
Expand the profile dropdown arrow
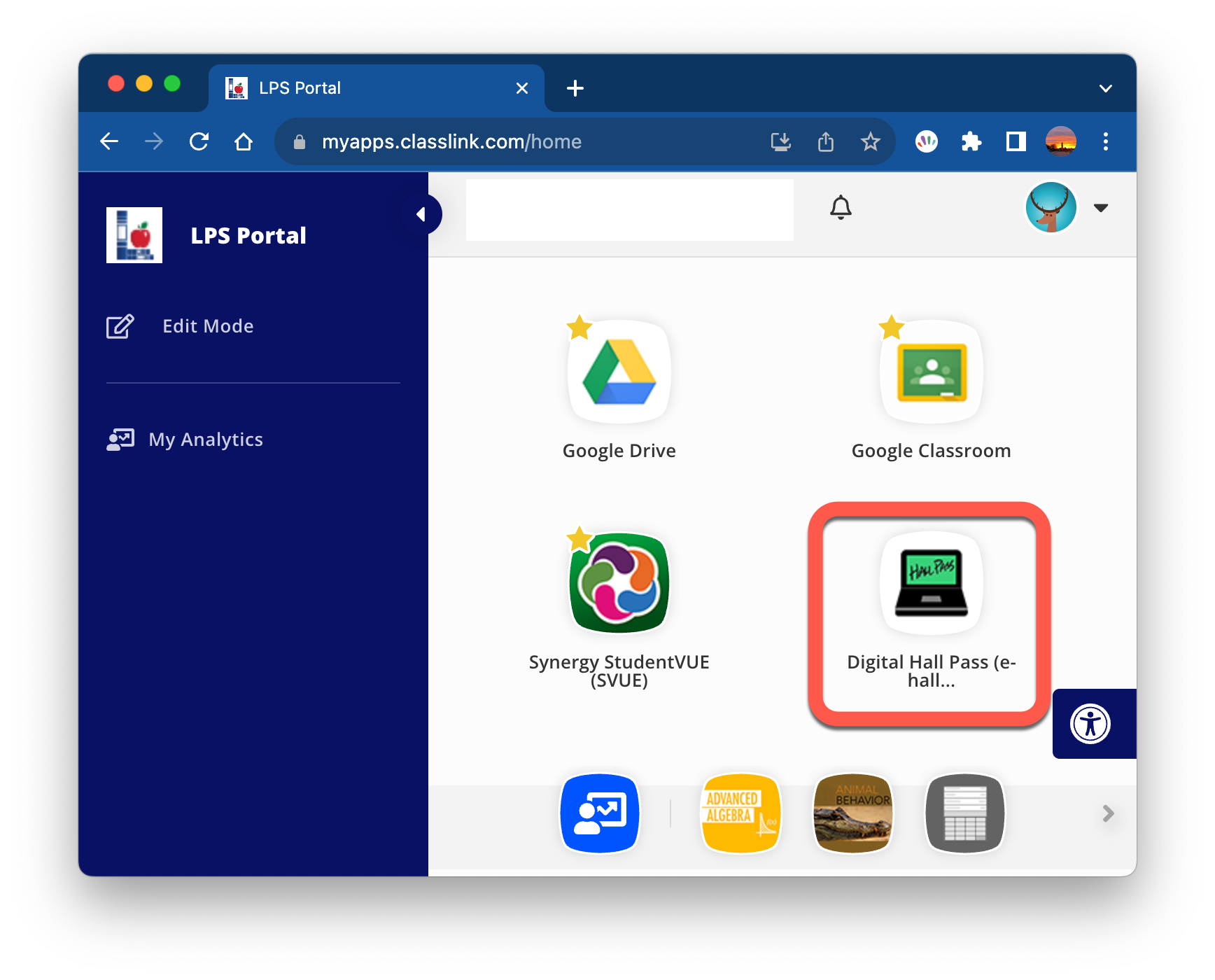point(1101,208)
